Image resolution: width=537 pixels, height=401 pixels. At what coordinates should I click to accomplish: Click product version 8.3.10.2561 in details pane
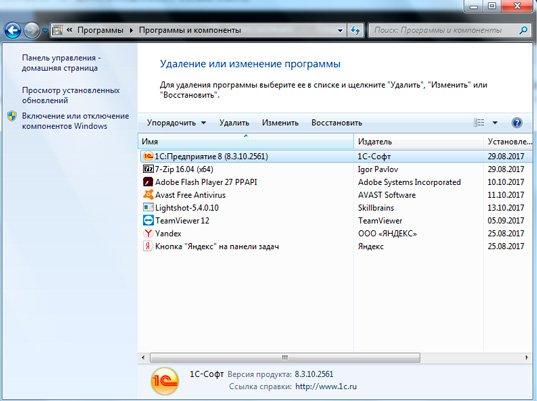tap(314, 374)
